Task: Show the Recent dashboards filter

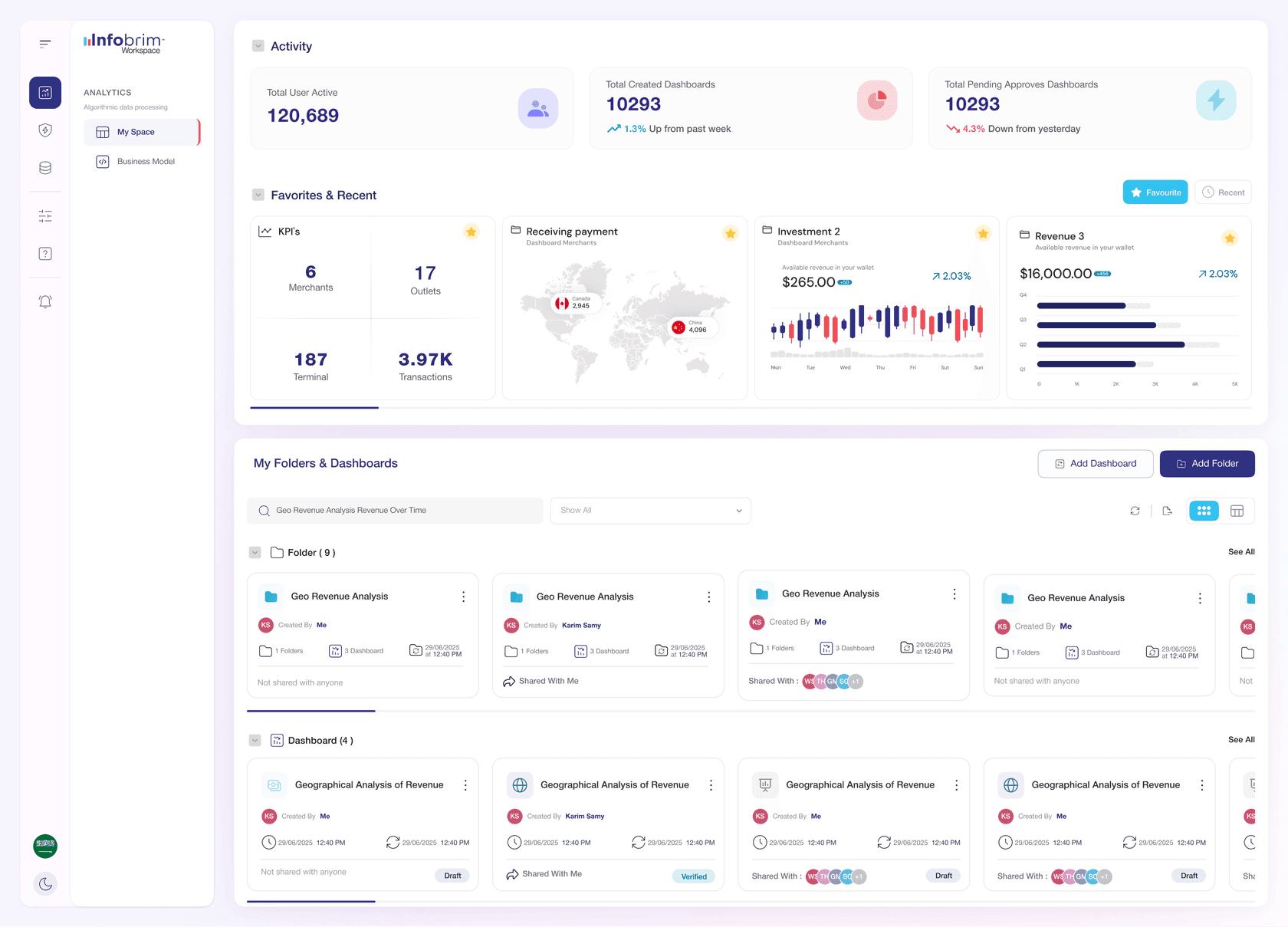Action: point(1223,192)
